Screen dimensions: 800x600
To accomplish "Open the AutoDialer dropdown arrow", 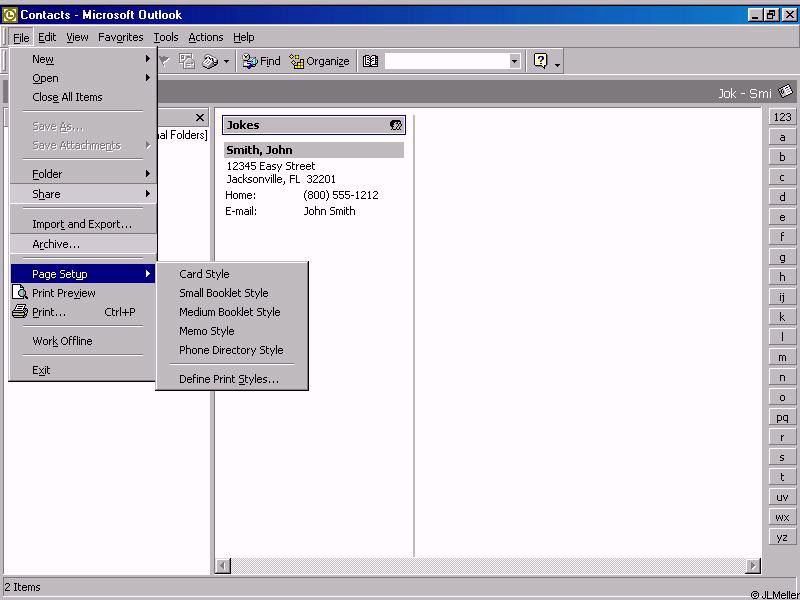I will 226,62.
